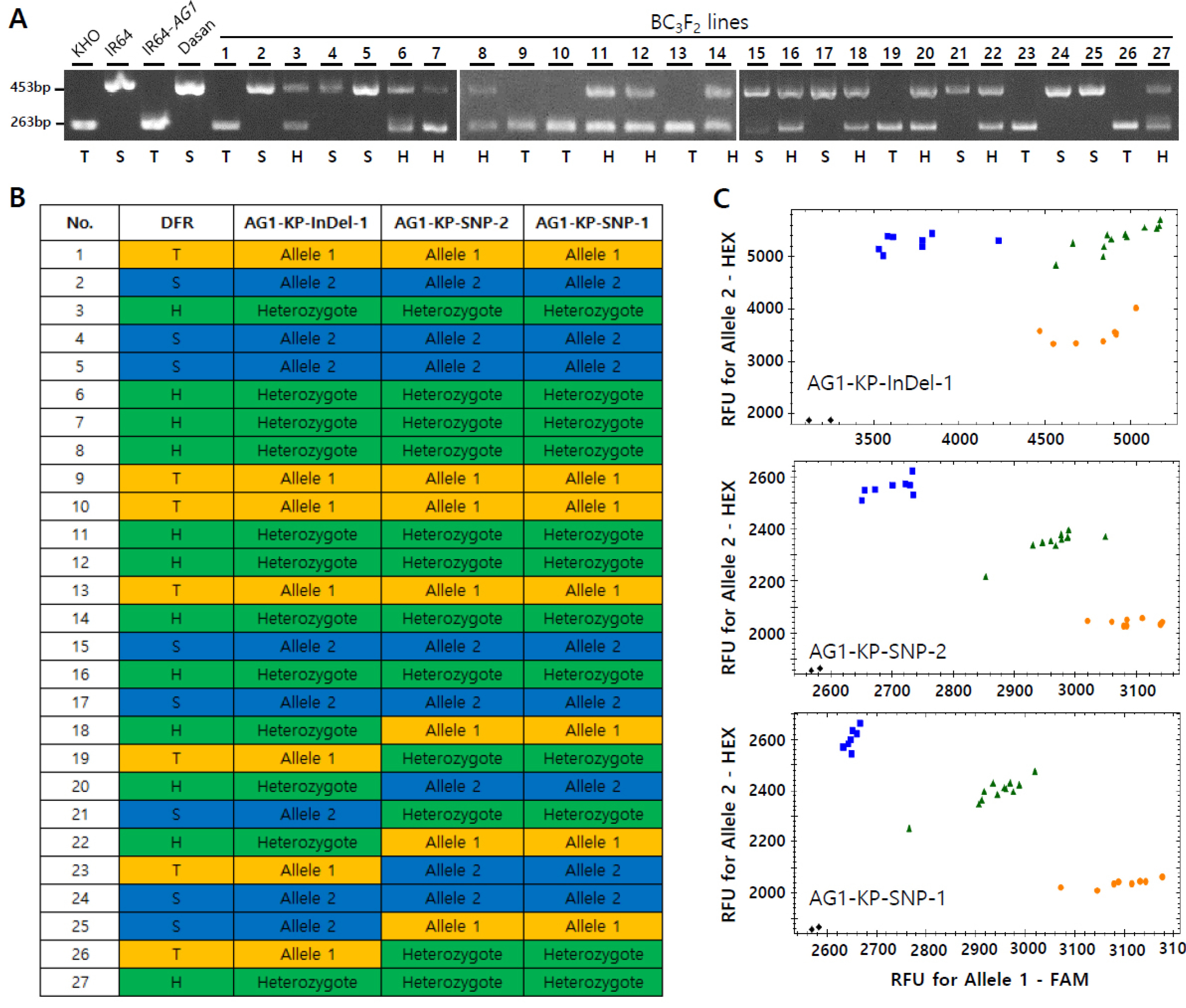The image size is (1186, 1008).
Task: Click the panel A label
Action: (18, 19)
